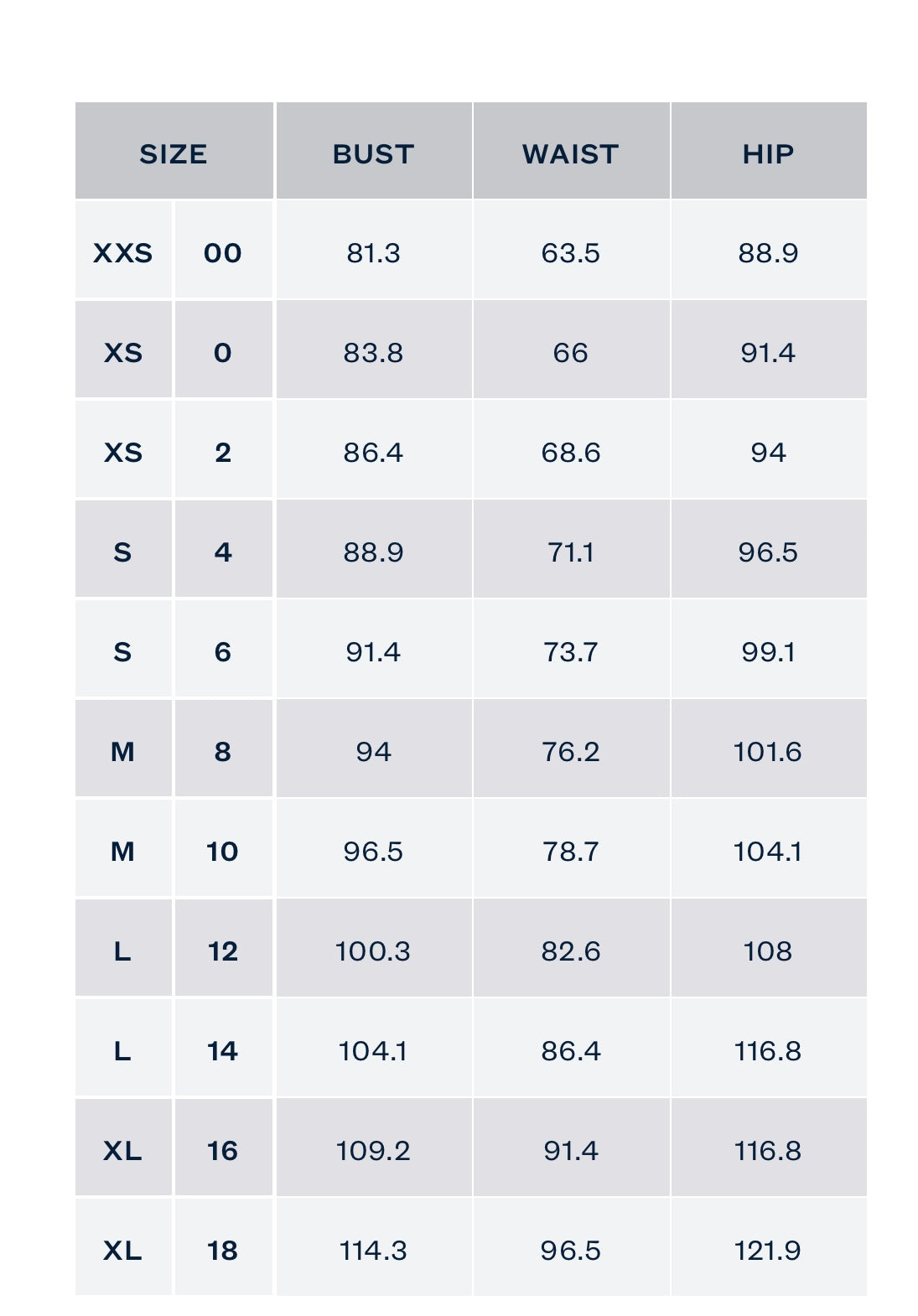Screen dimensions: 918x1316
Task: Click the XXS size label cell
Action: 123,252
